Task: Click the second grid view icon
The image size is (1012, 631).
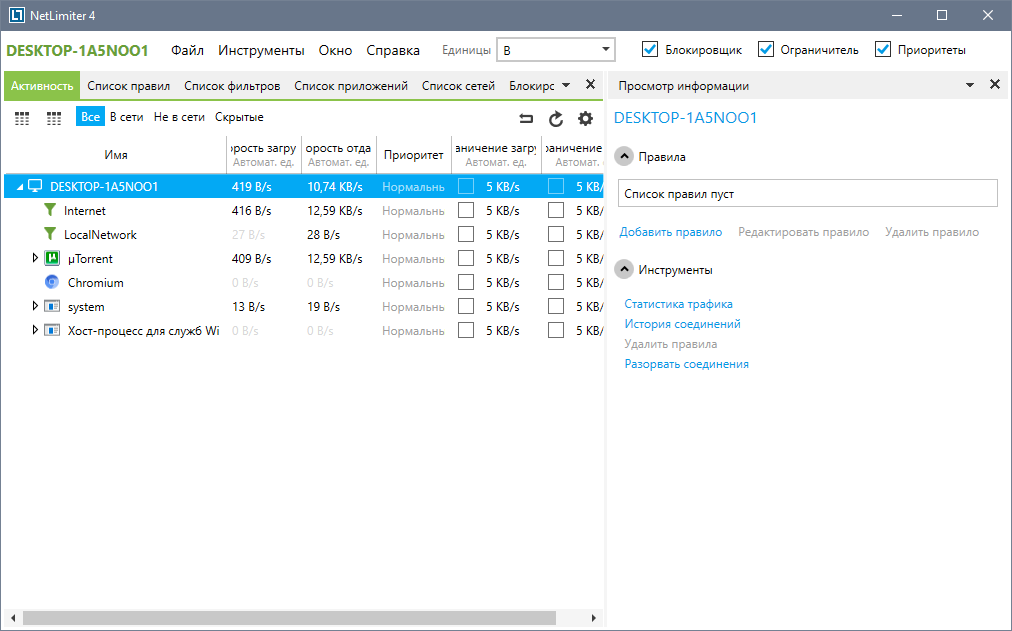Action: [x=54, y=118]
